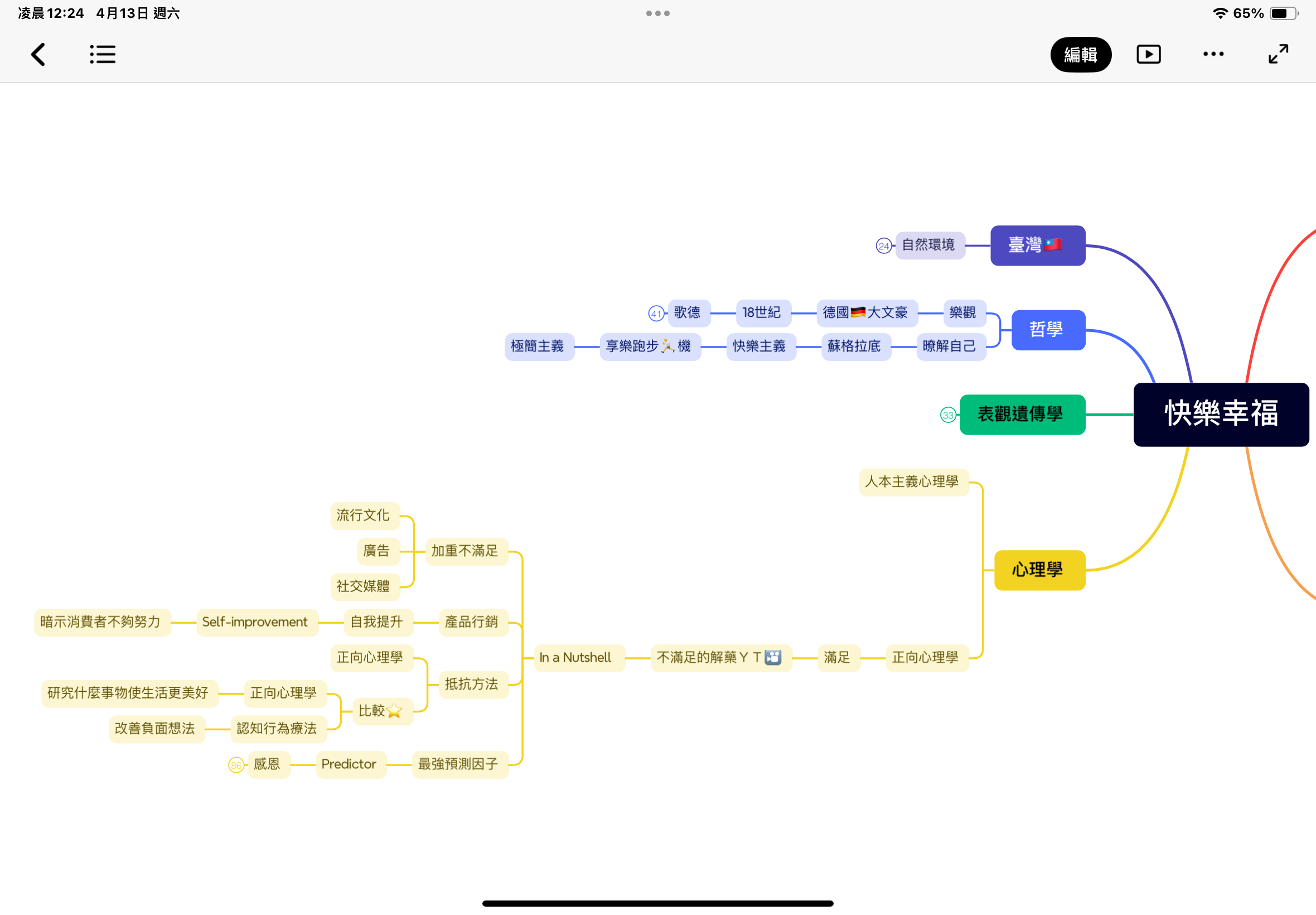The width and height of the screenshot is (1316, 915).
Task: Select the 樂觀 node
Action: point(964,313)
